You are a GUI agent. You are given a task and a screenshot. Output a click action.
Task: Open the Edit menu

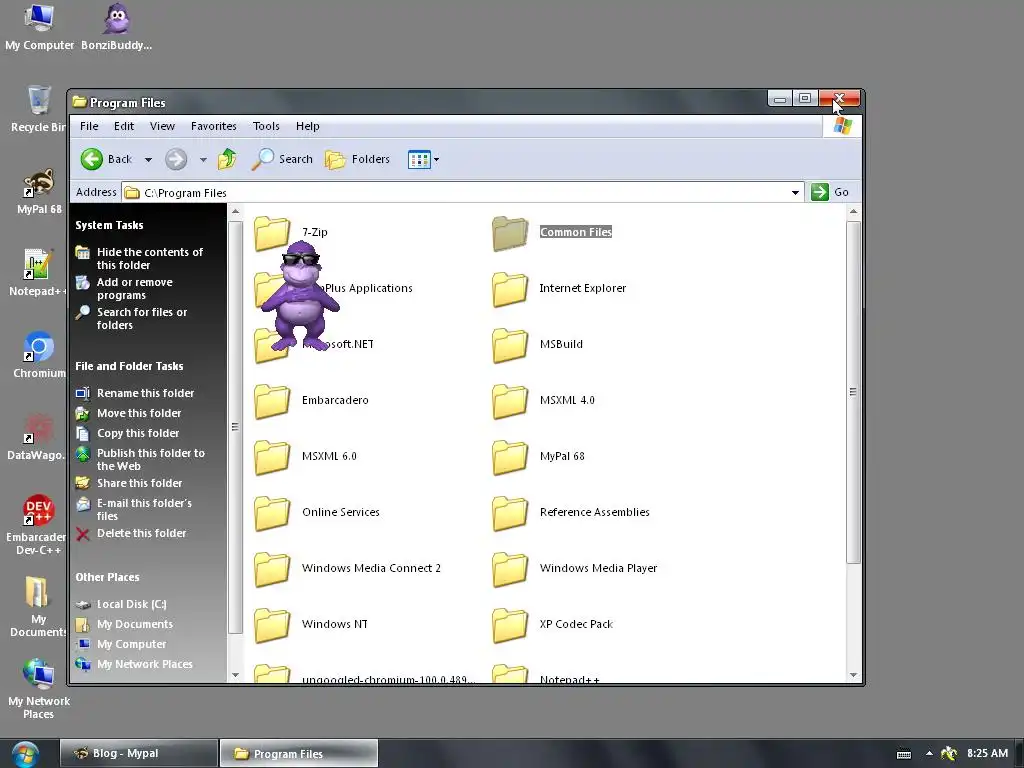coord(123,126)
